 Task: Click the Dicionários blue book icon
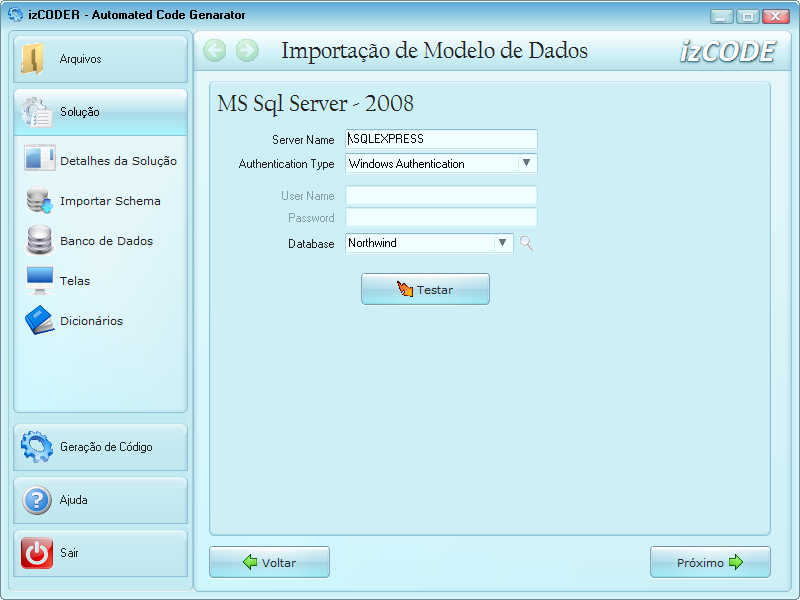pyautogui.click(x=39, y=320)
